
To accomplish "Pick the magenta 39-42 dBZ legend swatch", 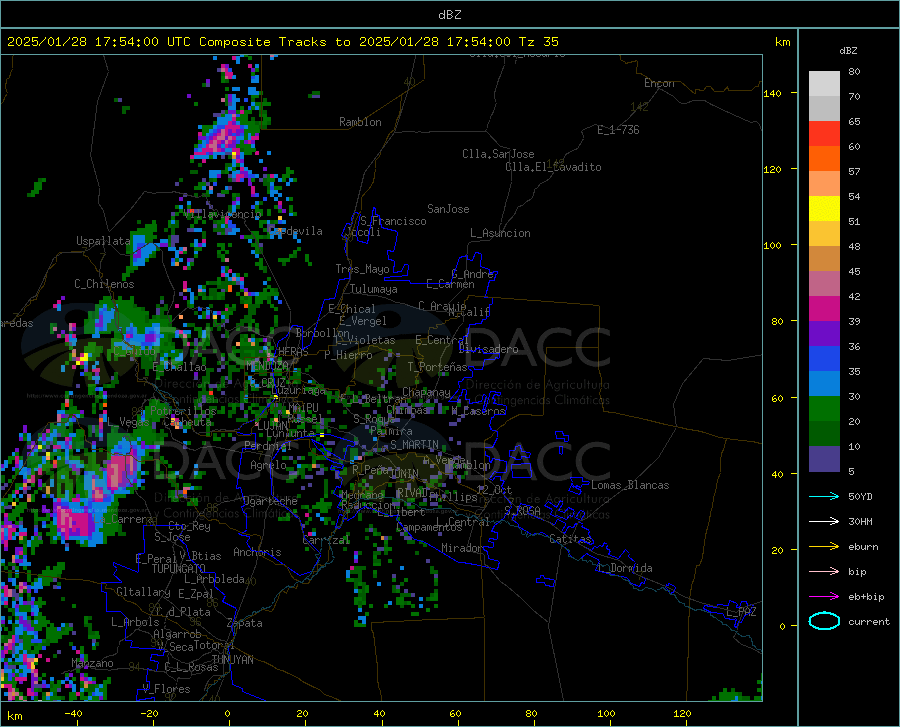I will pos(824,309).
